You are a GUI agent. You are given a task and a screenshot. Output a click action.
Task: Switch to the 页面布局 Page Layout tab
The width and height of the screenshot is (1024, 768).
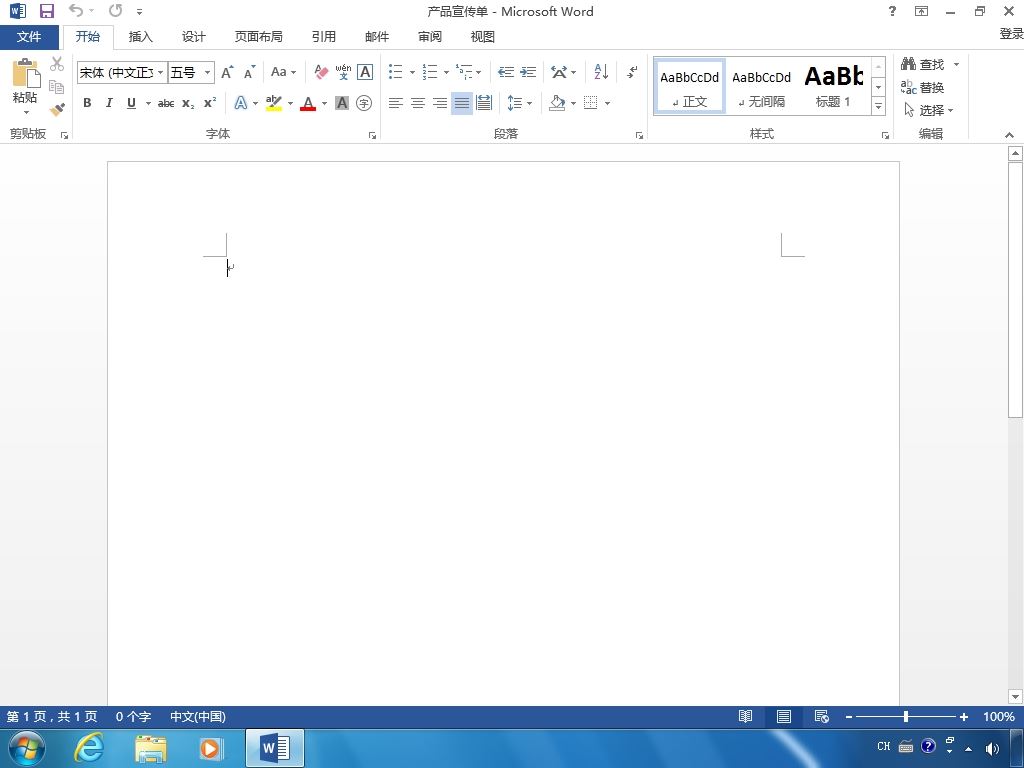[259, 37]
